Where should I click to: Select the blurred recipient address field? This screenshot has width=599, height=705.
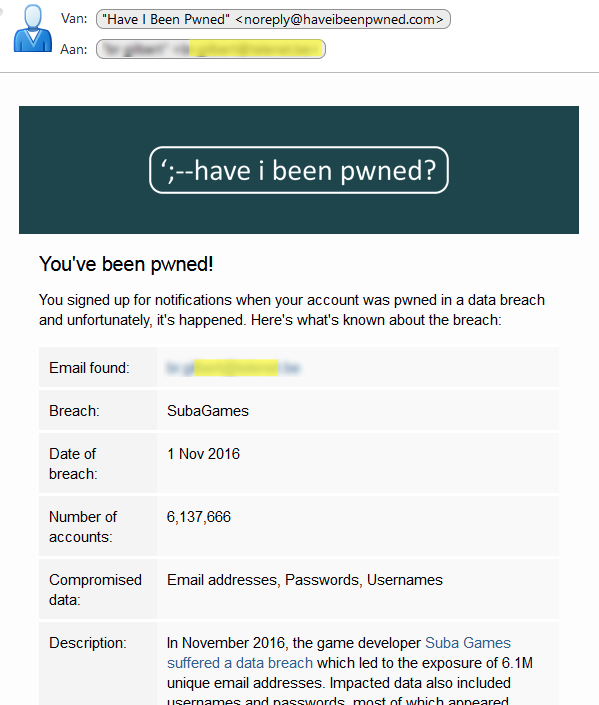click(x=211, y=49)
